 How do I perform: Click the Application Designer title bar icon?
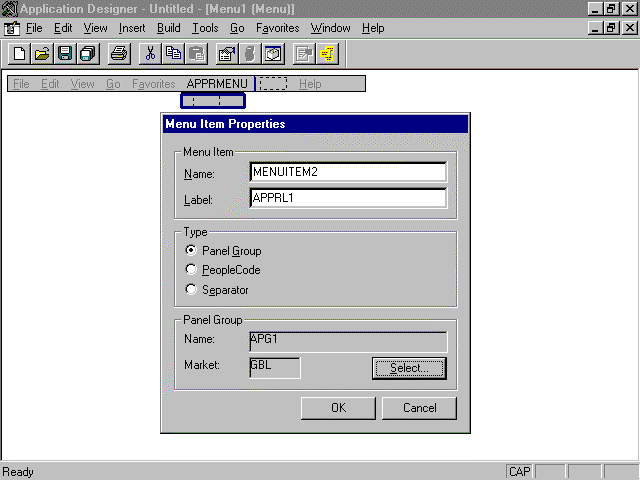10,9
